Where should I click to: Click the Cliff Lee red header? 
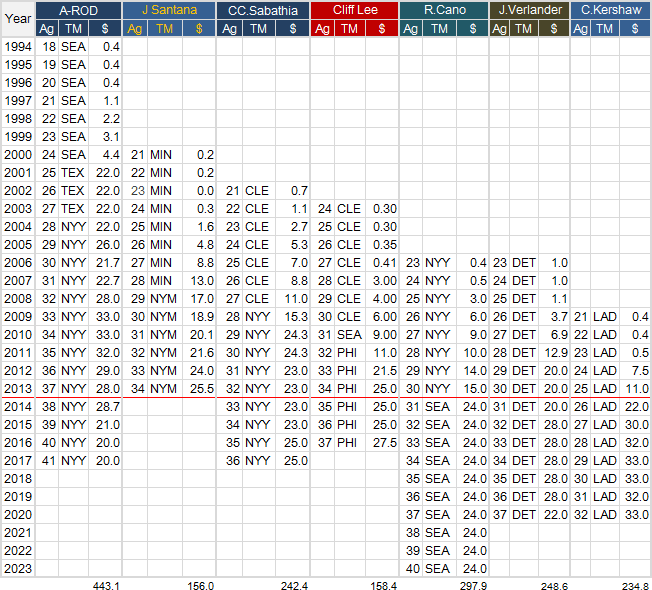tap(355, 10)
